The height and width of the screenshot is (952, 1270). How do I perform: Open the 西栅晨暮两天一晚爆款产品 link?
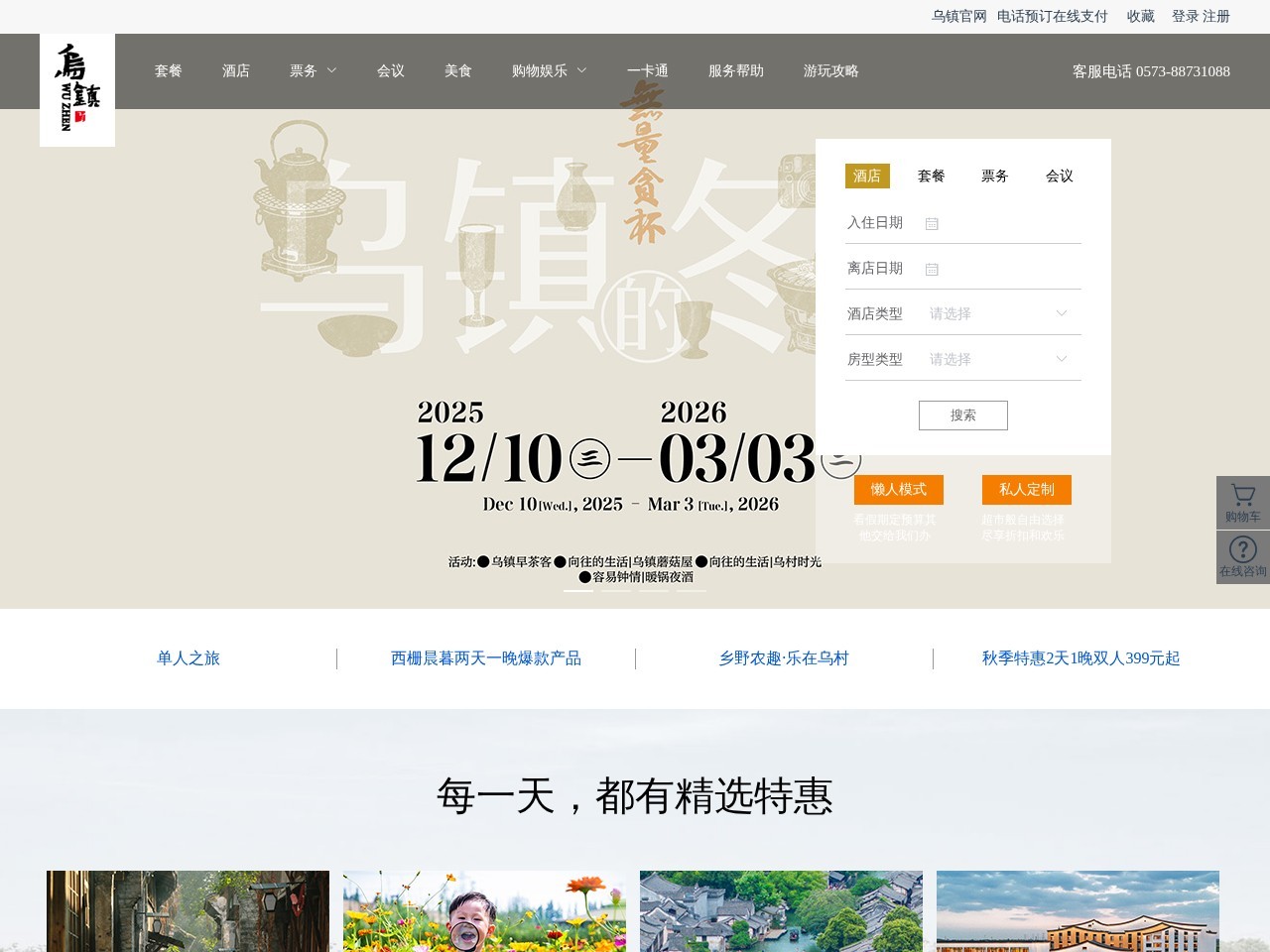tap(486, 658)
